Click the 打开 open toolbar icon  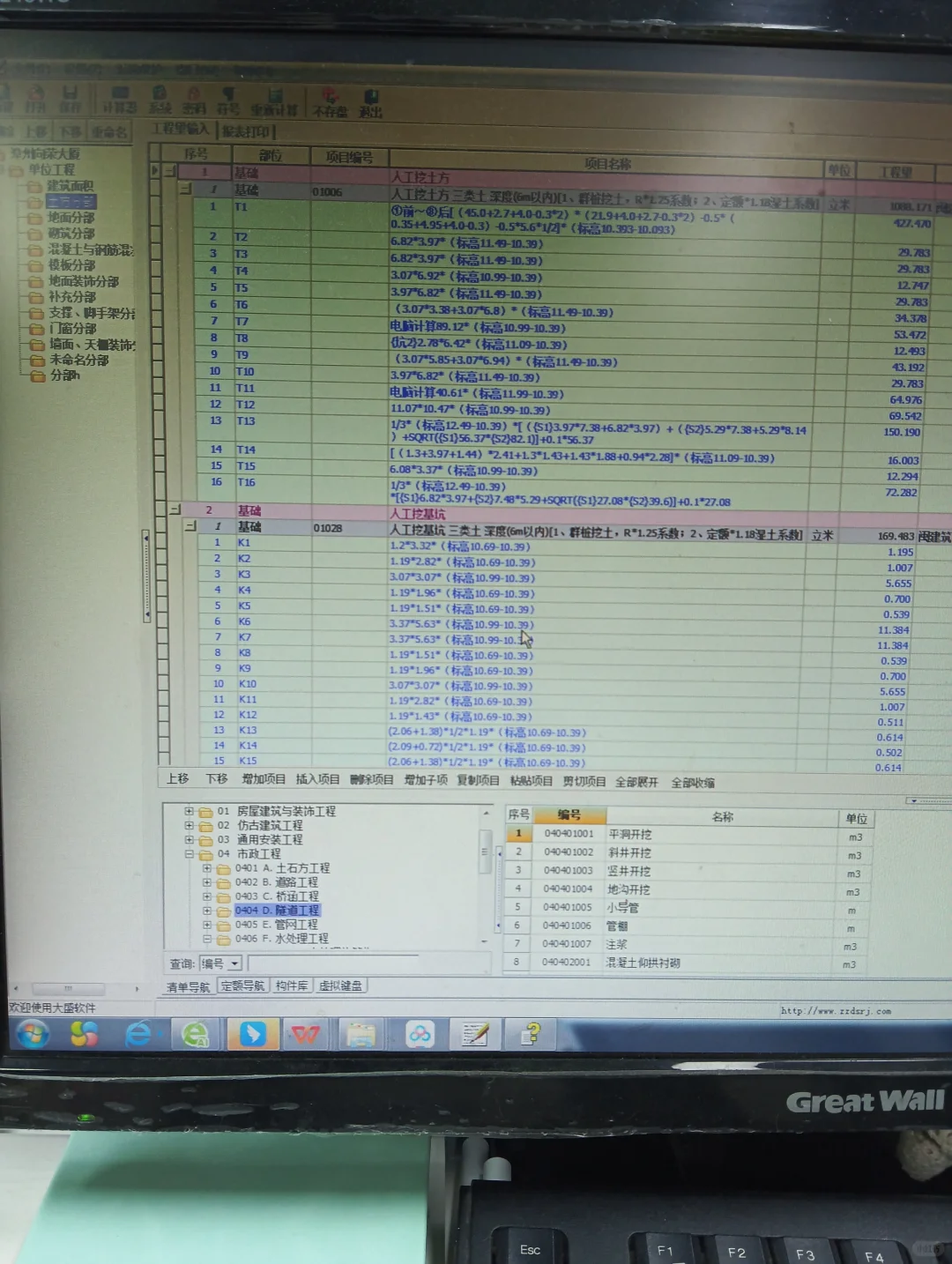[x=35, y=99]
